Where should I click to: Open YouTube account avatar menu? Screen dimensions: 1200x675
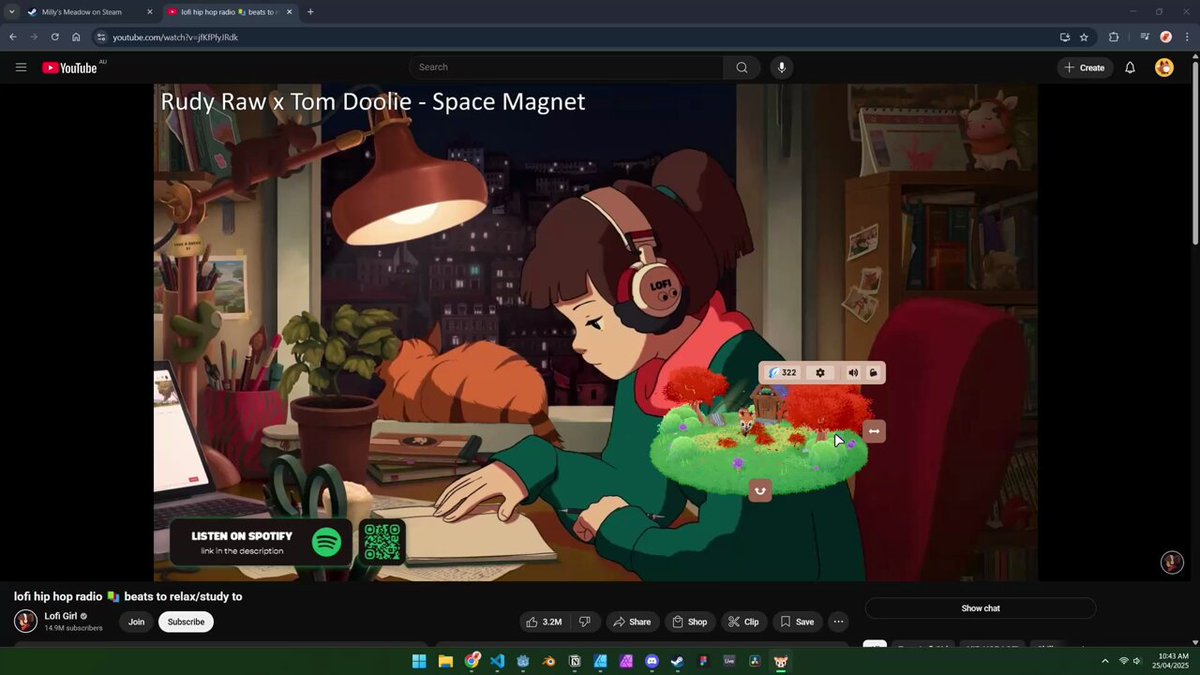coord(1164,67)
